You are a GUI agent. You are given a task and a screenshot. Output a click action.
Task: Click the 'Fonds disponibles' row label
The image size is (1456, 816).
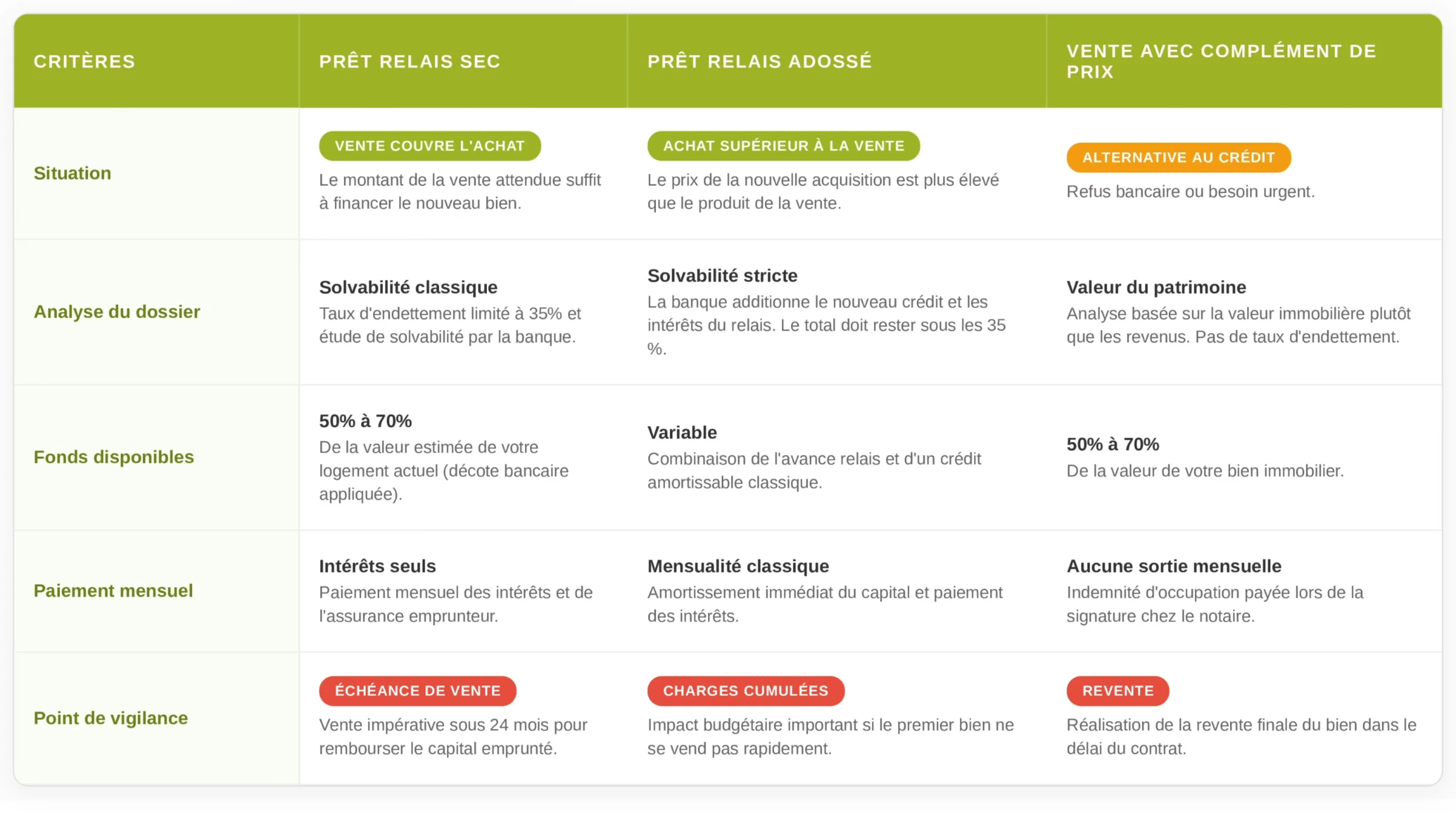coord(114,457)
